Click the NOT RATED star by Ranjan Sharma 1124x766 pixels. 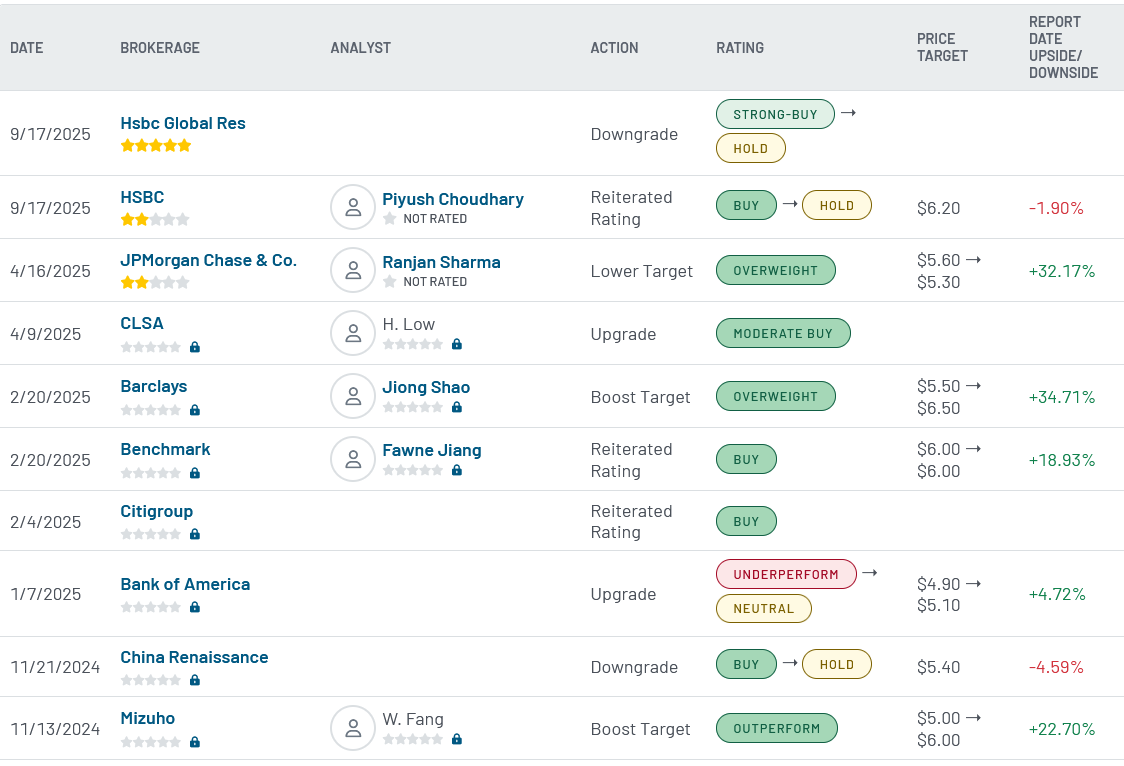click(x=390, y=282)
